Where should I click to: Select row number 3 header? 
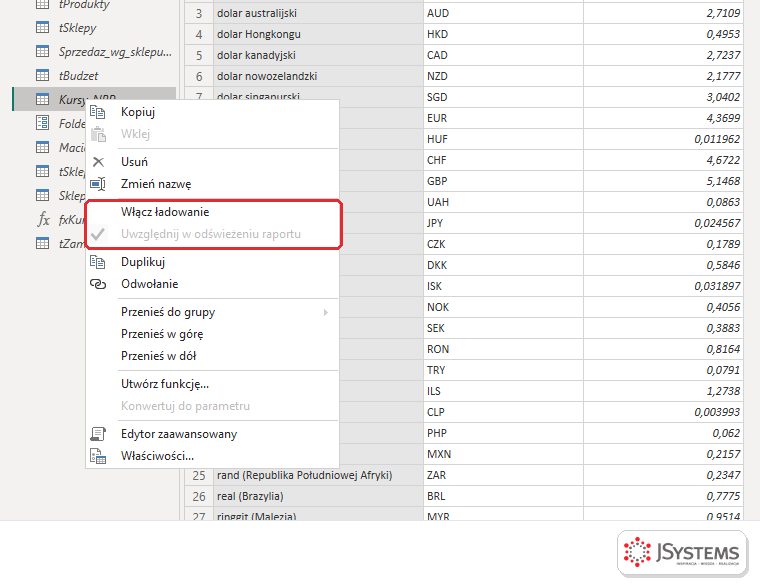point(199,13)
